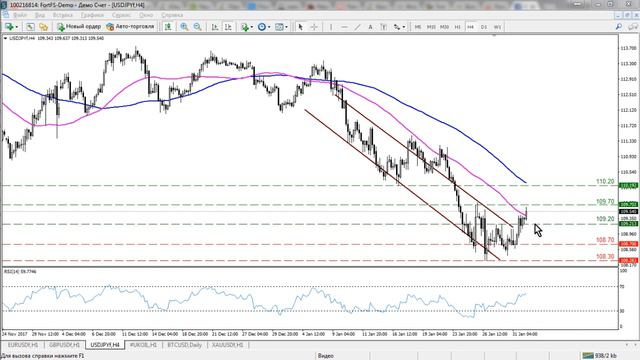Click the Periods clock icon
640x360 pixels.
[x=262, y=27]
